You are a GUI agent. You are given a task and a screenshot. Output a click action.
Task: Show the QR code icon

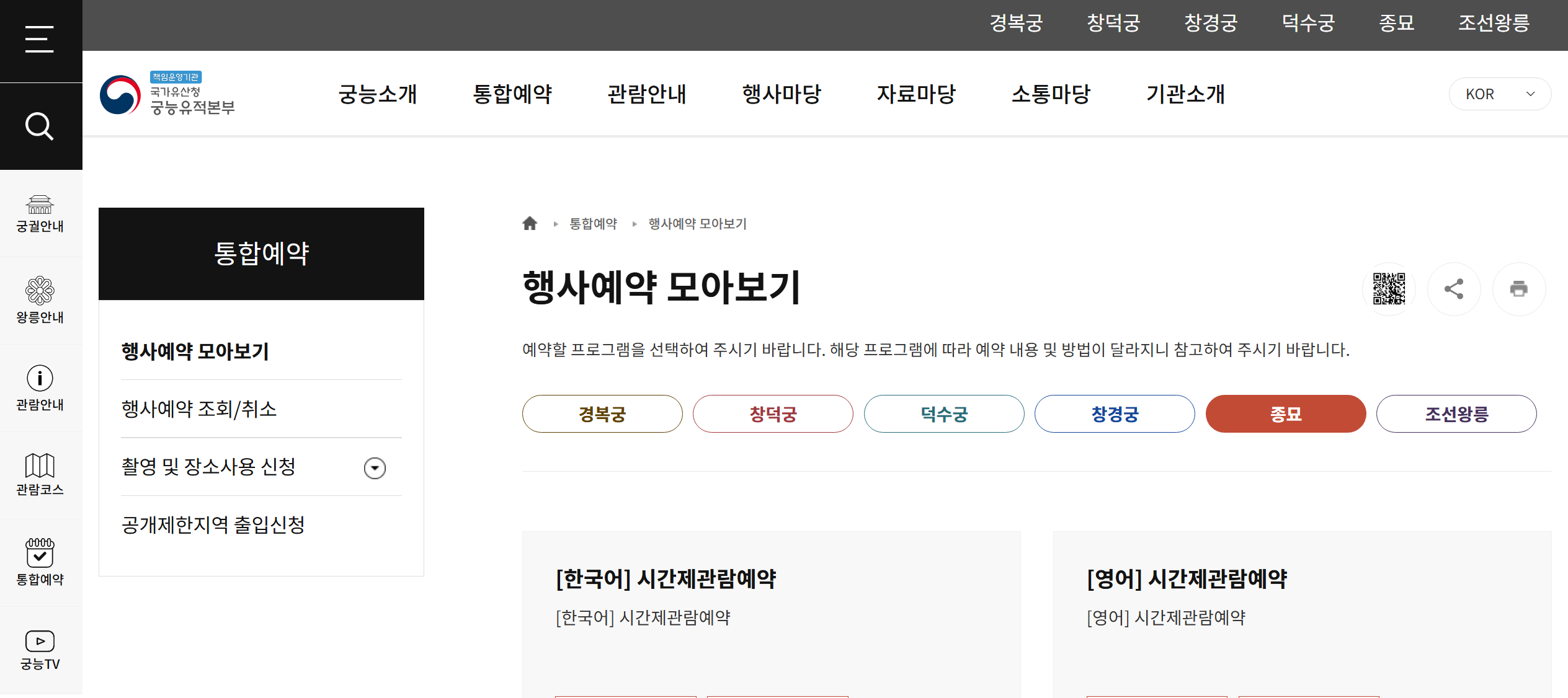[1389, 289]
